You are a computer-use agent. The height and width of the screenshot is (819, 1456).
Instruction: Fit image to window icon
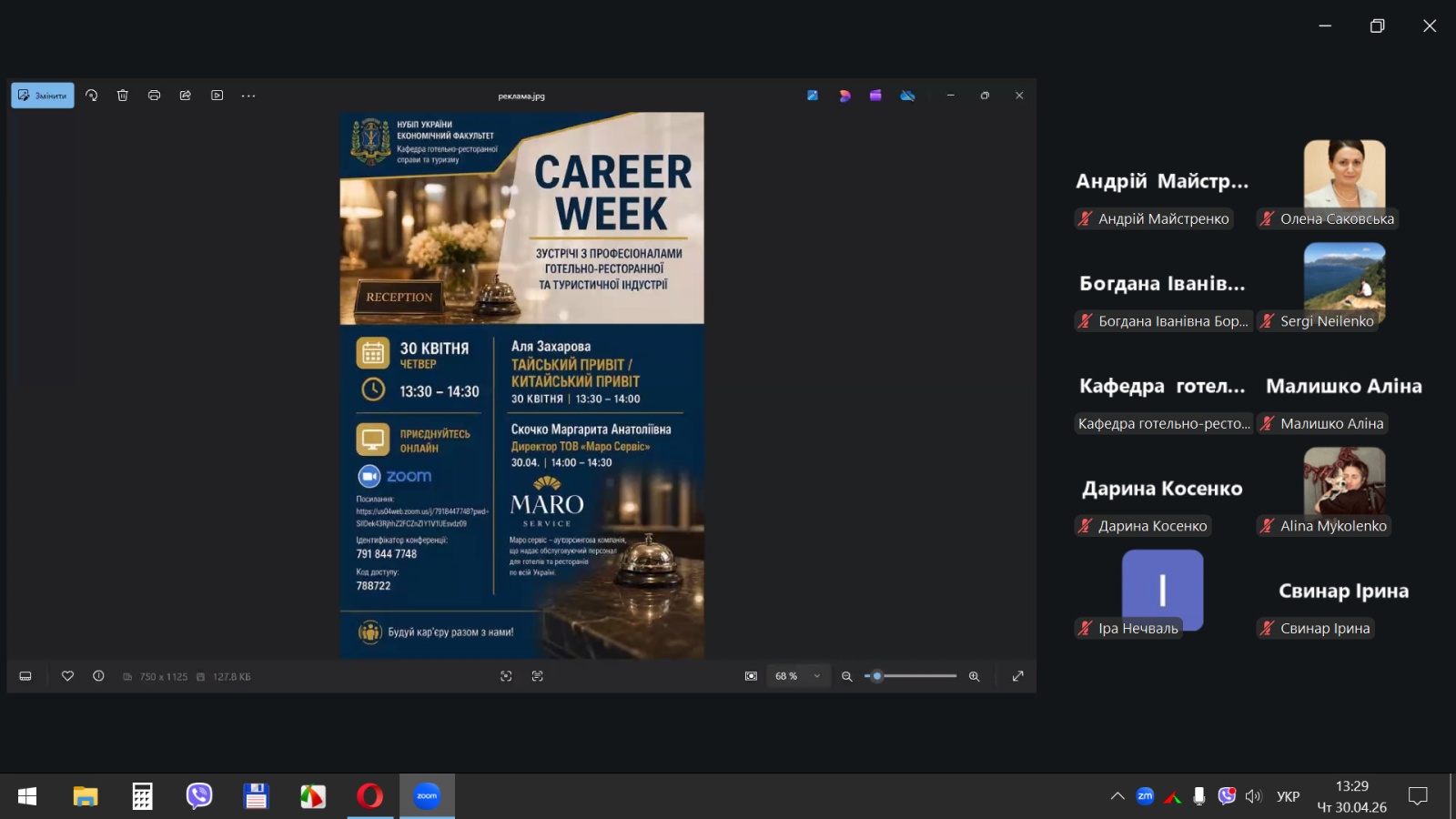pyautogui.click(x=751, y=676)
